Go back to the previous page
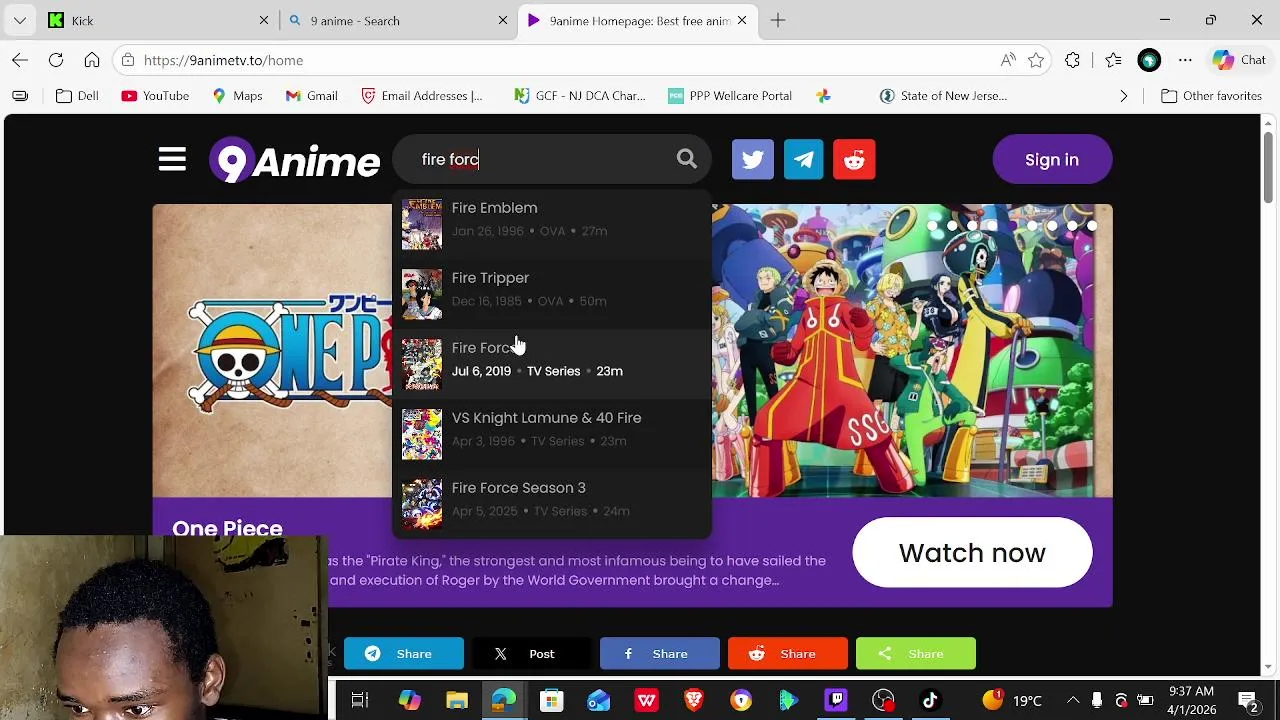 [20, 60]
